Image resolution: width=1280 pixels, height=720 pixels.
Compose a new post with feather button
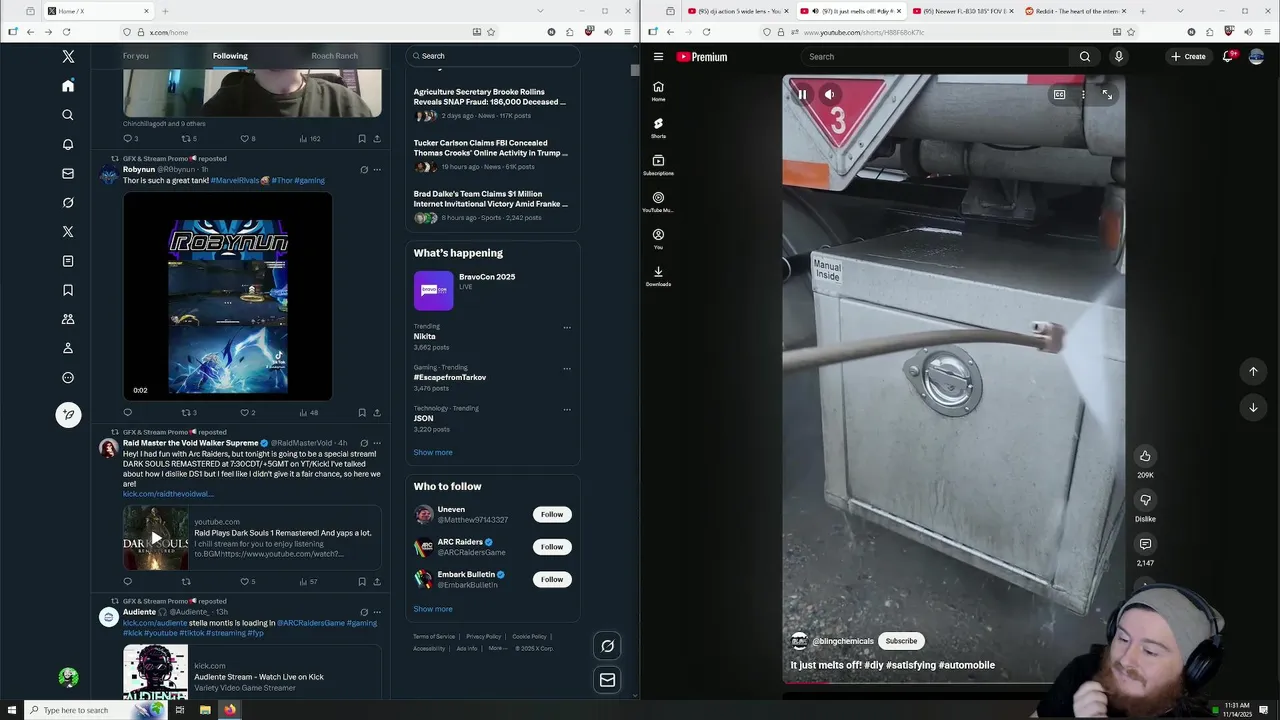(68, 414)
